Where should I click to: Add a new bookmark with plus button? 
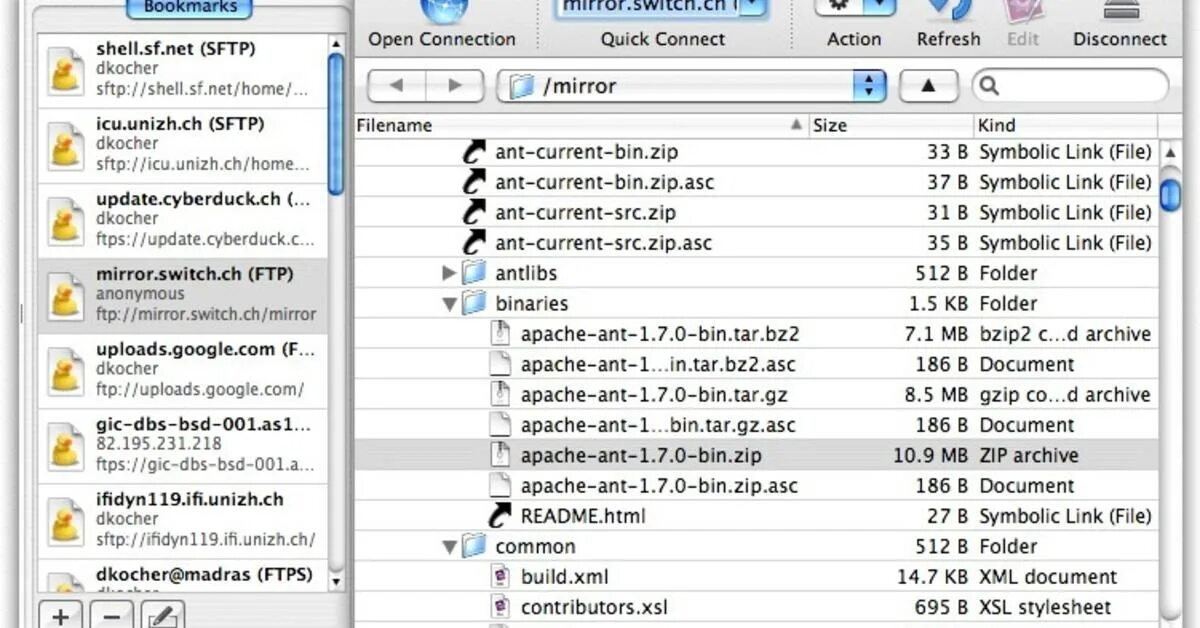pyautogui.click(x=60, y=615)
